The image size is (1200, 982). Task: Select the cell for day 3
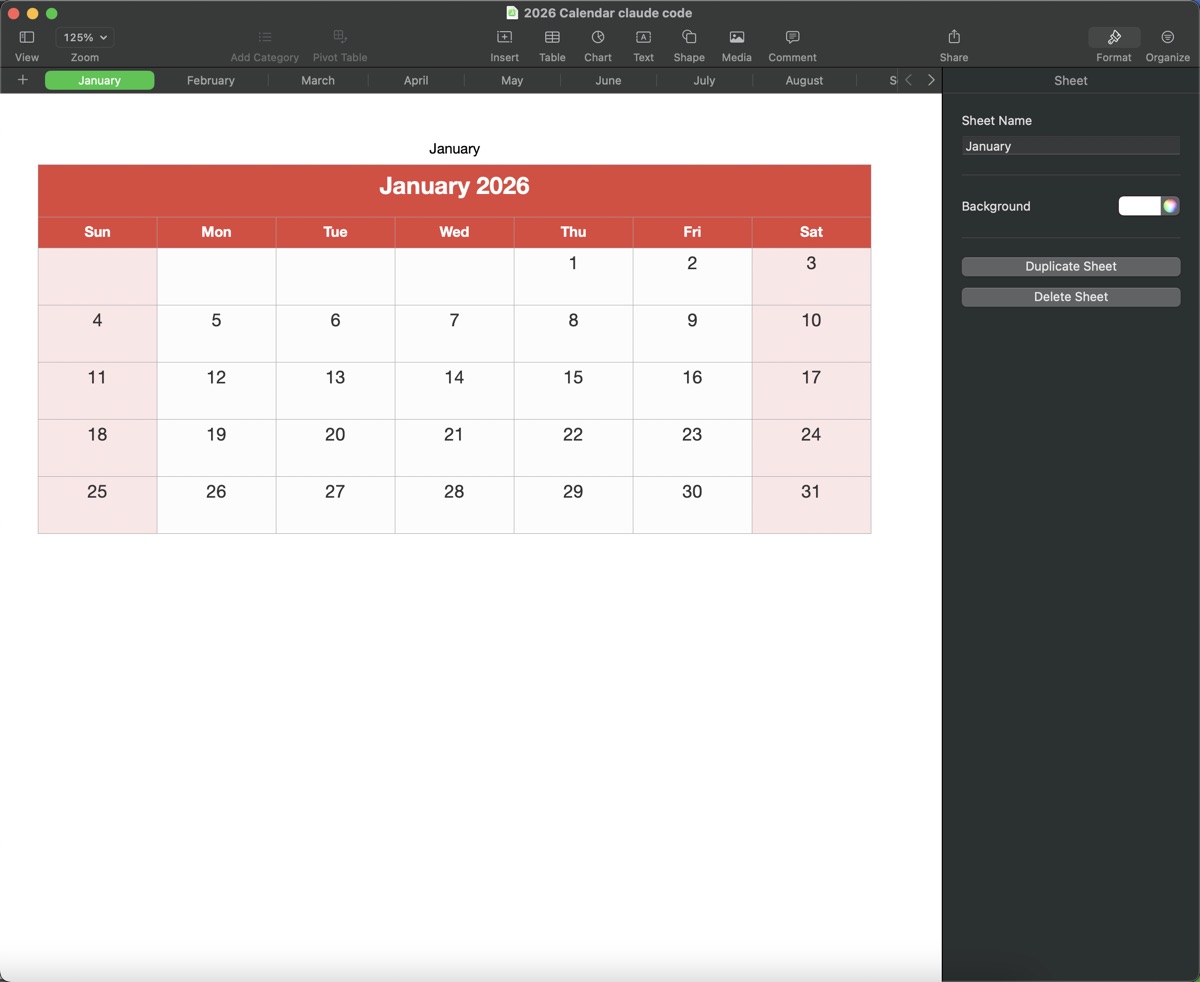coord(811,276)
